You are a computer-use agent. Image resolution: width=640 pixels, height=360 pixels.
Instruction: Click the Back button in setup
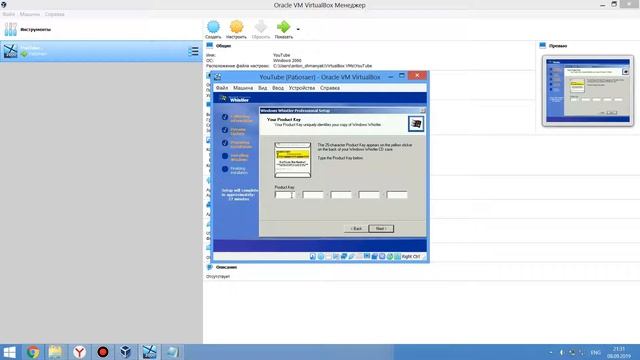tap(356, 229)
